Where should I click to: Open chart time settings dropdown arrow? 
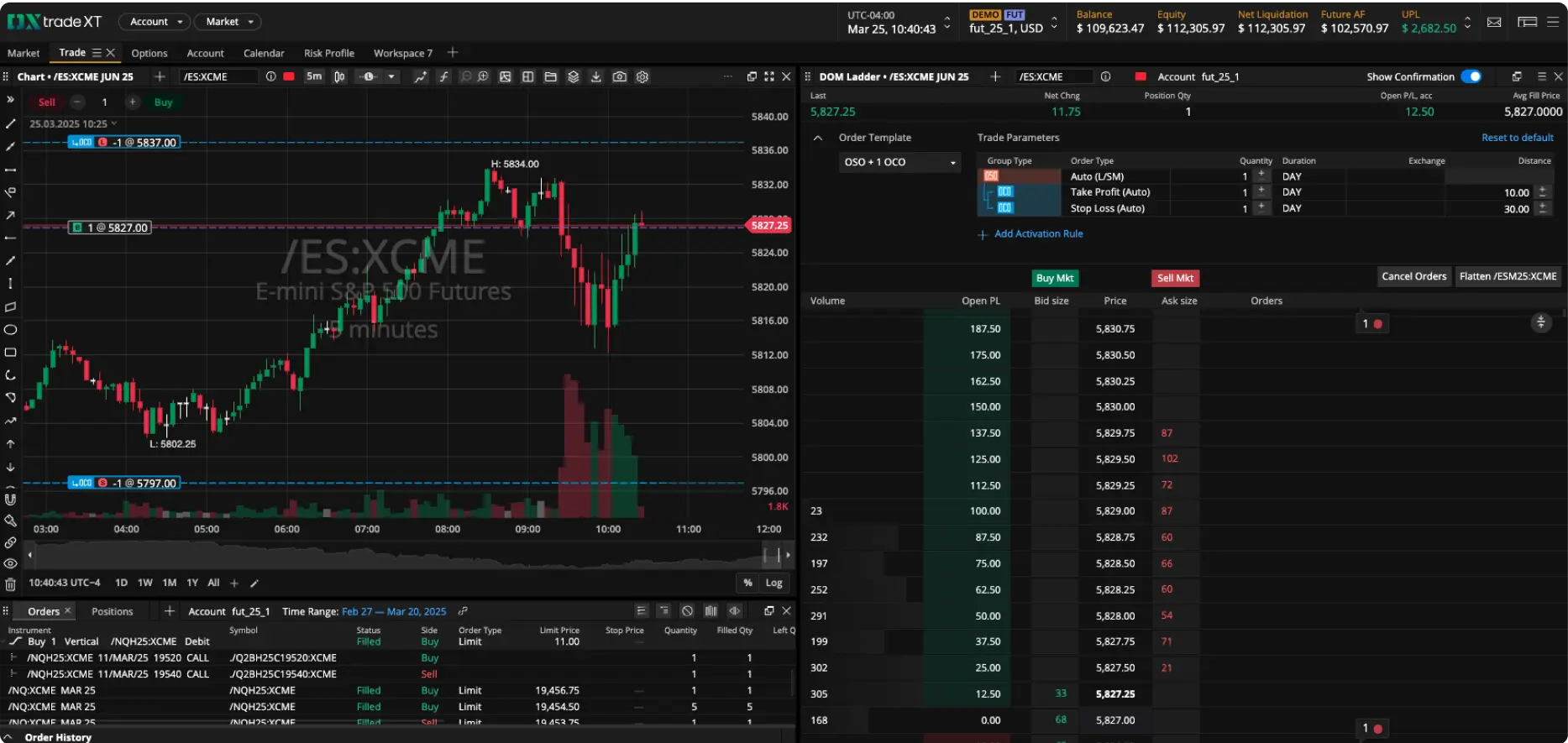[391, 76]
